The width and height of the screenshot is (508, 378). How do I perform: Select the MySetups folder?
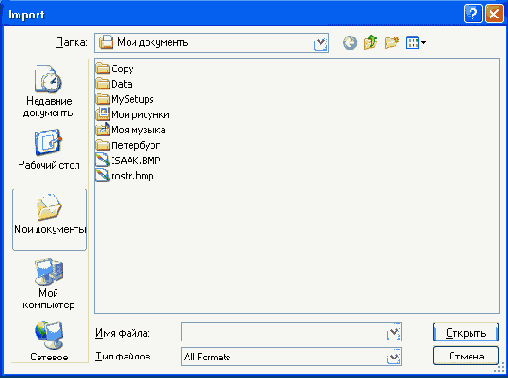coord(124,99)
